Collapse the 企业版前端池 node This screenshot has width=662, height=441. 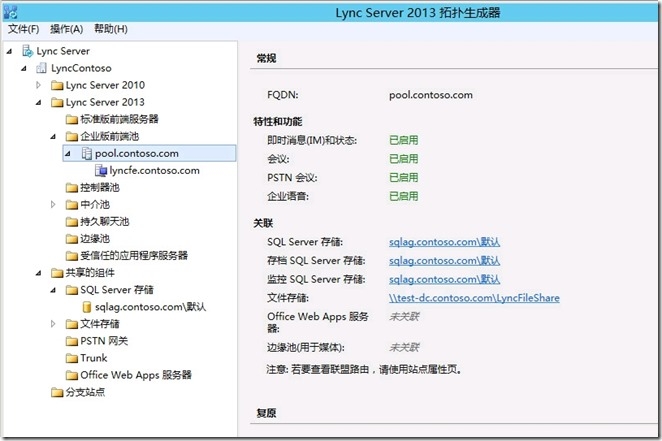point(53,137)
